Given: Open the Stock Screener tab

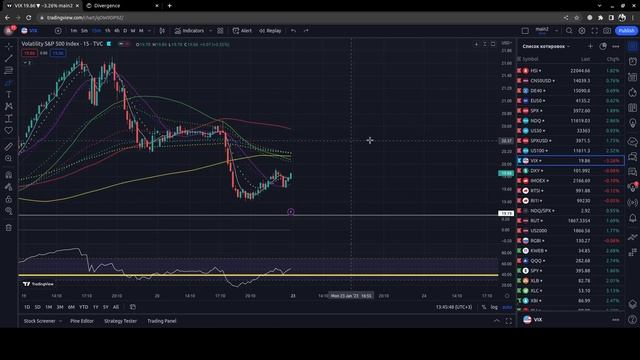Looking at the screenshot, I should click(40, 321).
